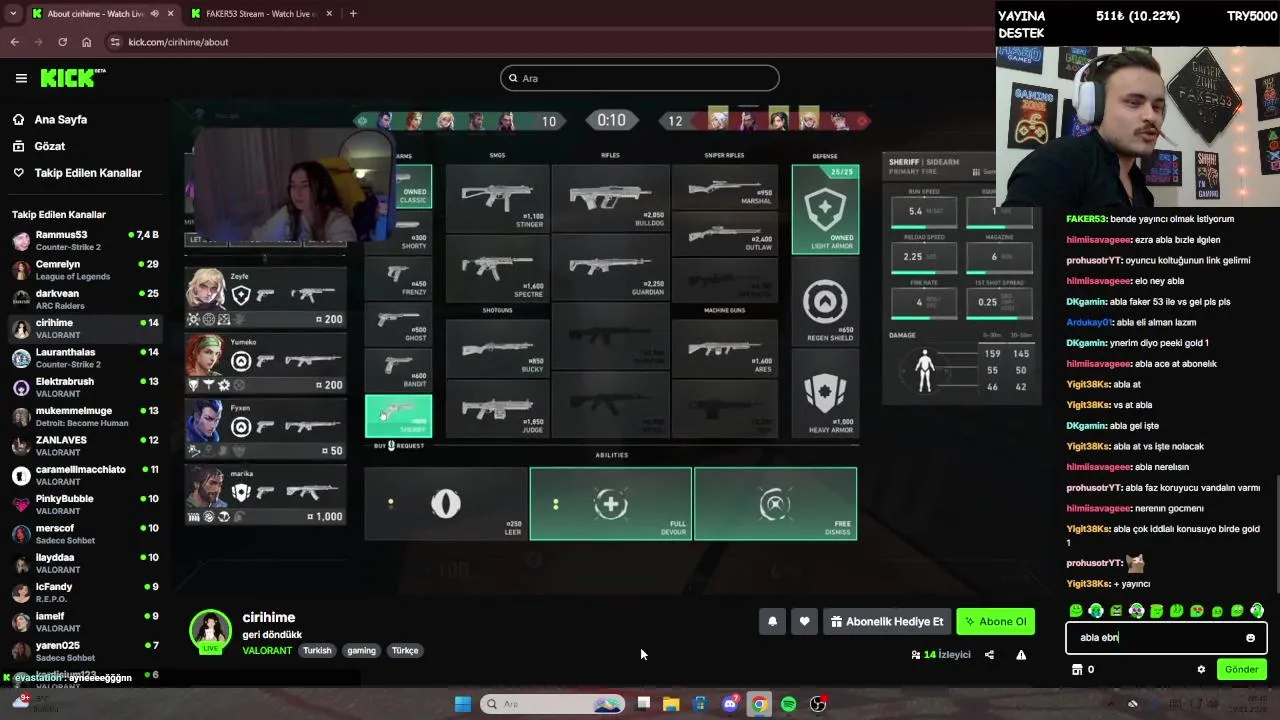The image size is (1280, 720).
Task: Open IcFandy channel in sidebar
Action: coord(85,593)
